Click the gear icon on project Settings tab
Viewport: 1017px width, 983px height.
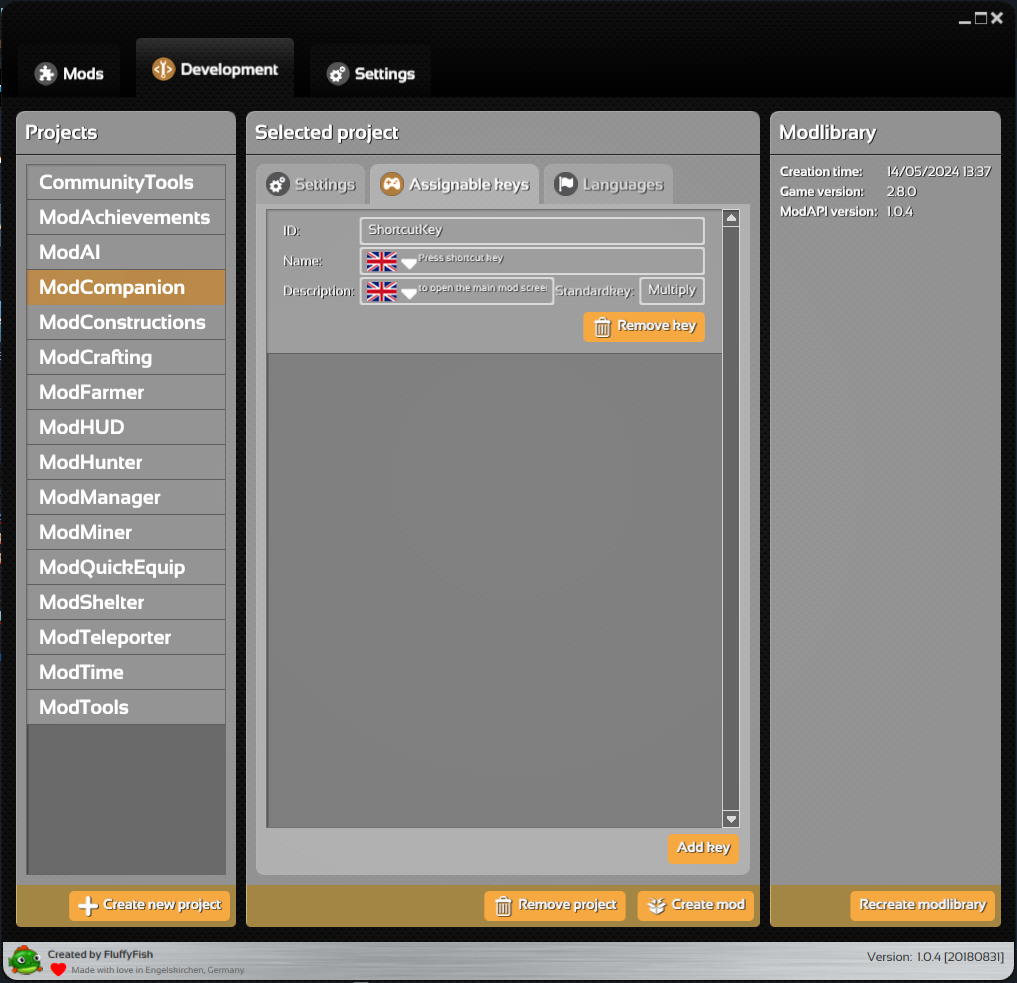point(278,185)
